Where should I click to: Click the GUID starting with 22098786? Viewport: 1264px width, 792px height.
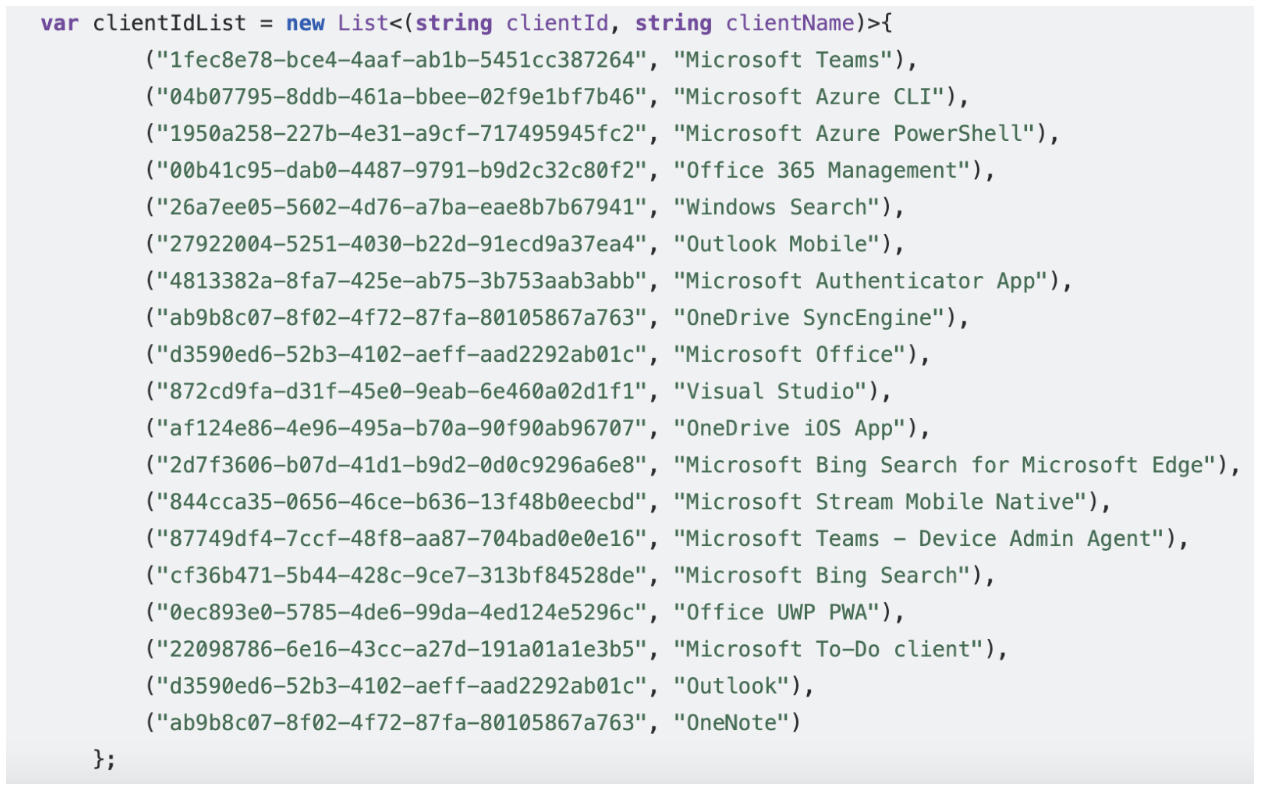click(398, 649)
